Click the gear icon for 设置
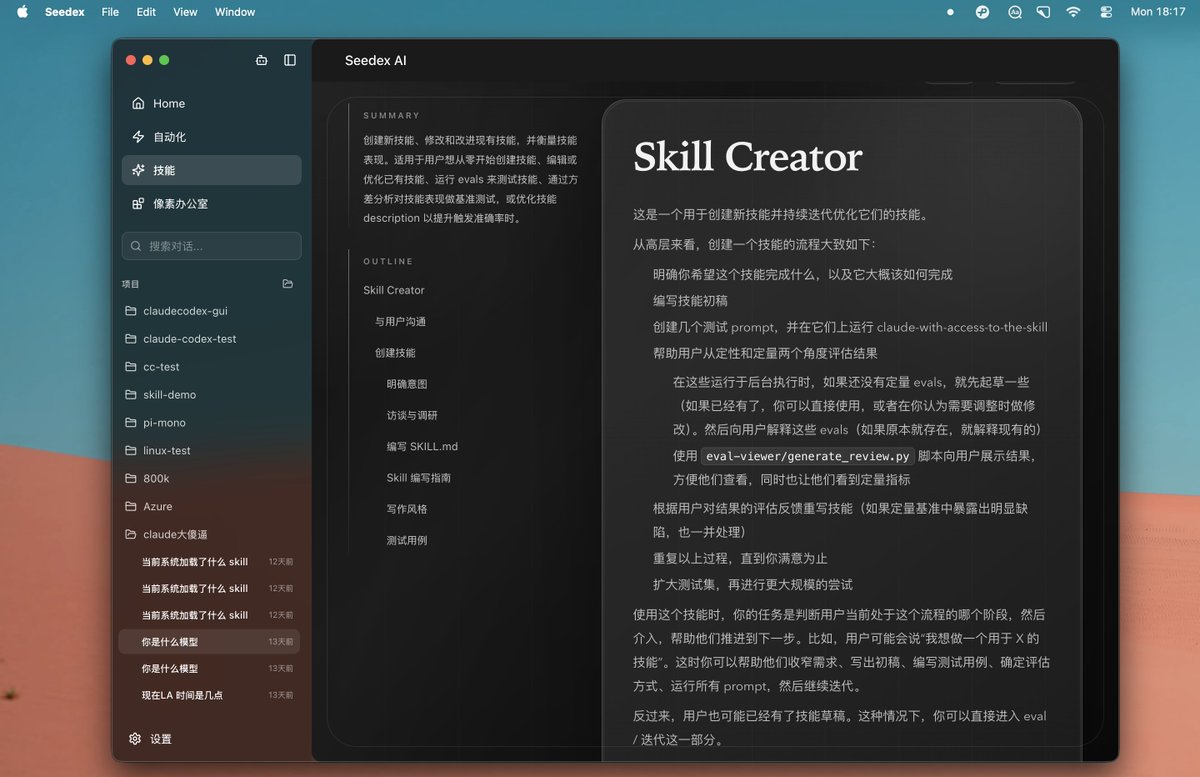 (x=135, y=739)
